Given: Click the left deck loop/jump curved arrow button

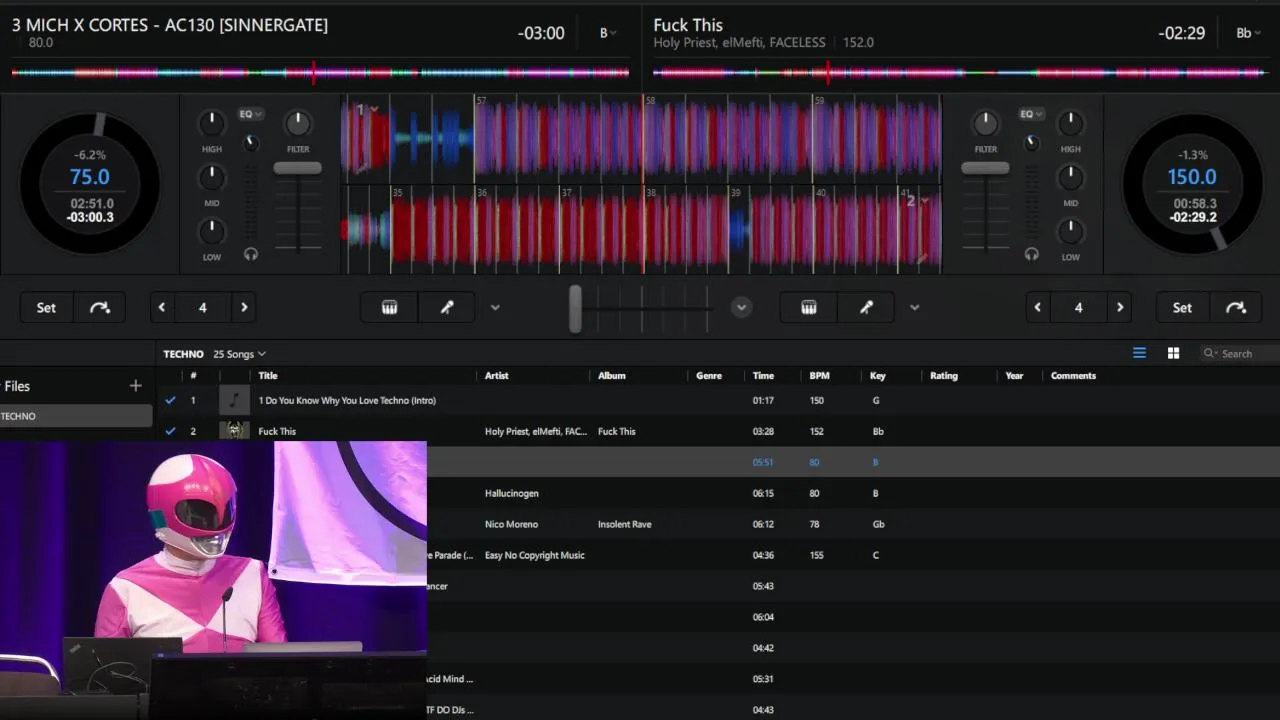Looking at the screenshot, I should (x=100, y=307).
